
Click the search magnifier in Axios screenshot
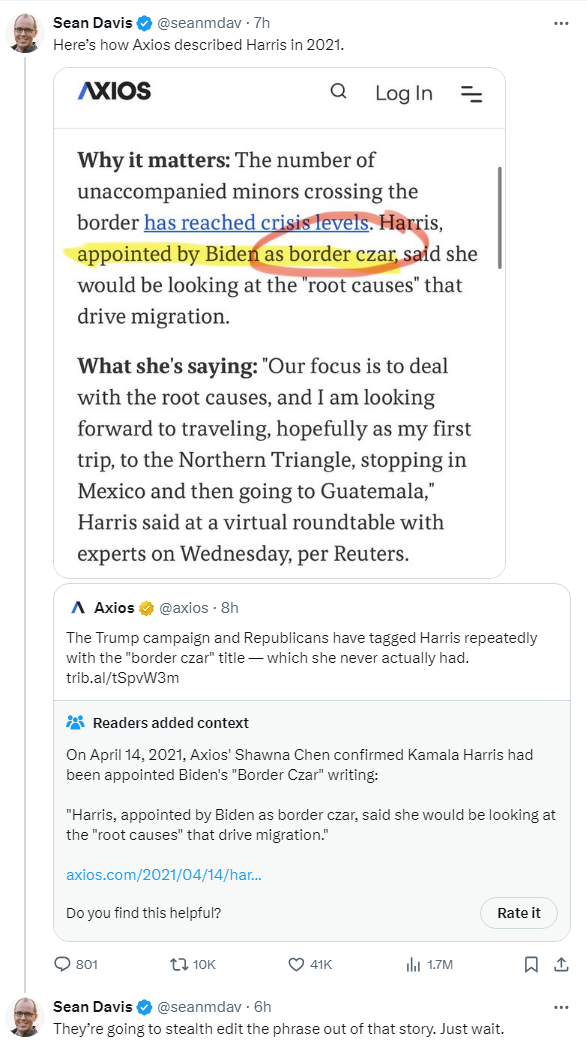(x=338, y=91)
